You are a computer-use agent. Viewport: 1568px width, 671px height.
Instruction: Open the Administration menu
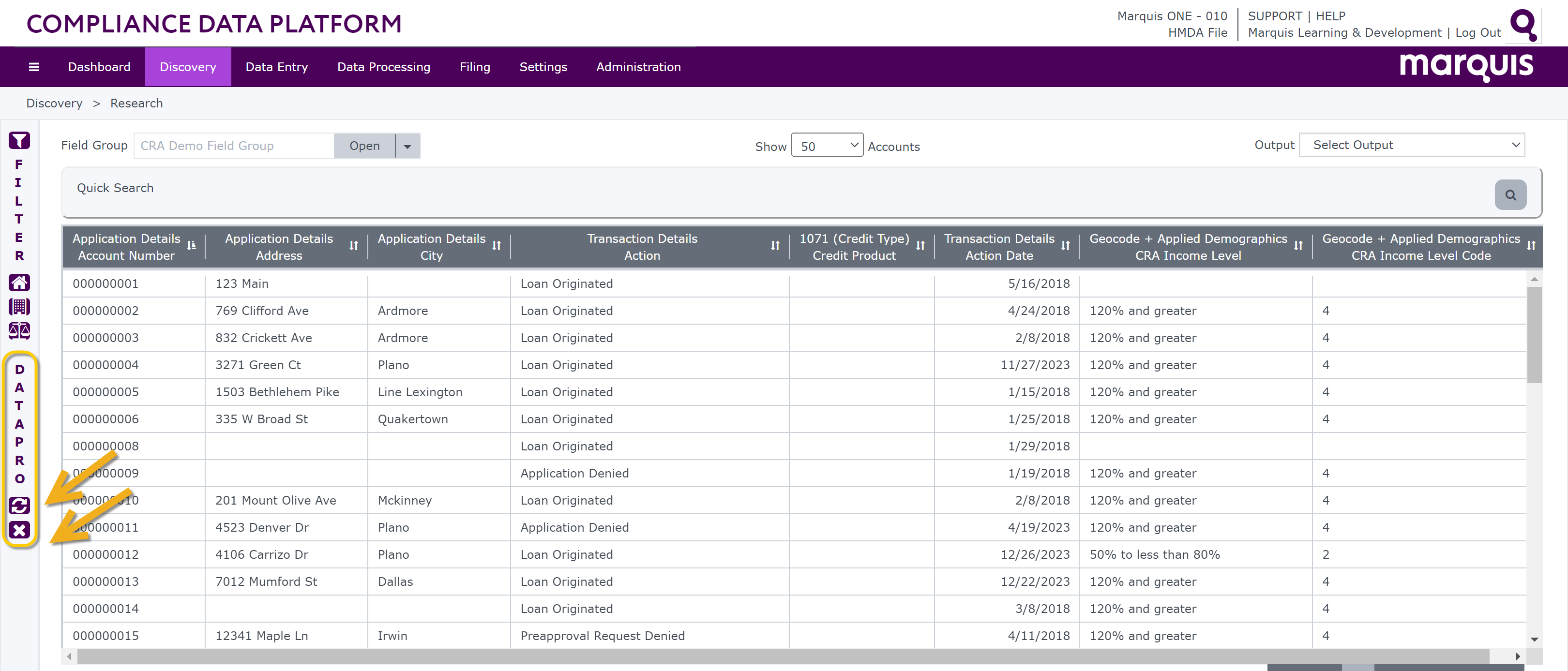[638, 67]
